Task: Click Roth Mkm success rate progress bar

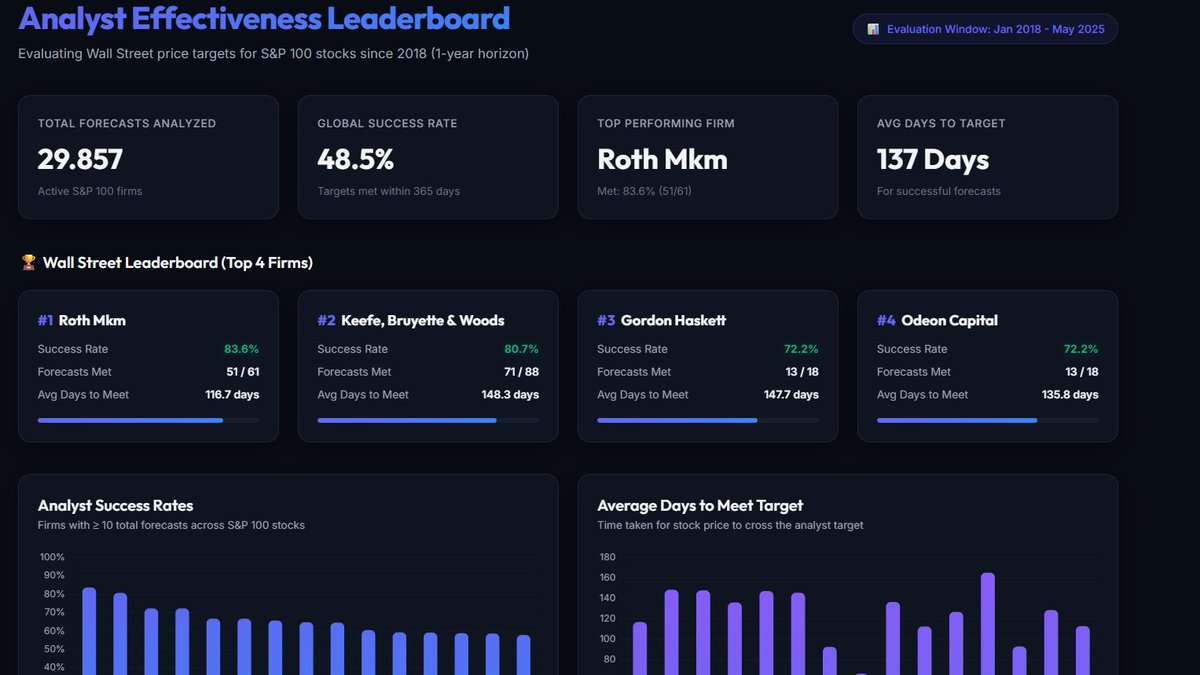Action: point(148,420)
